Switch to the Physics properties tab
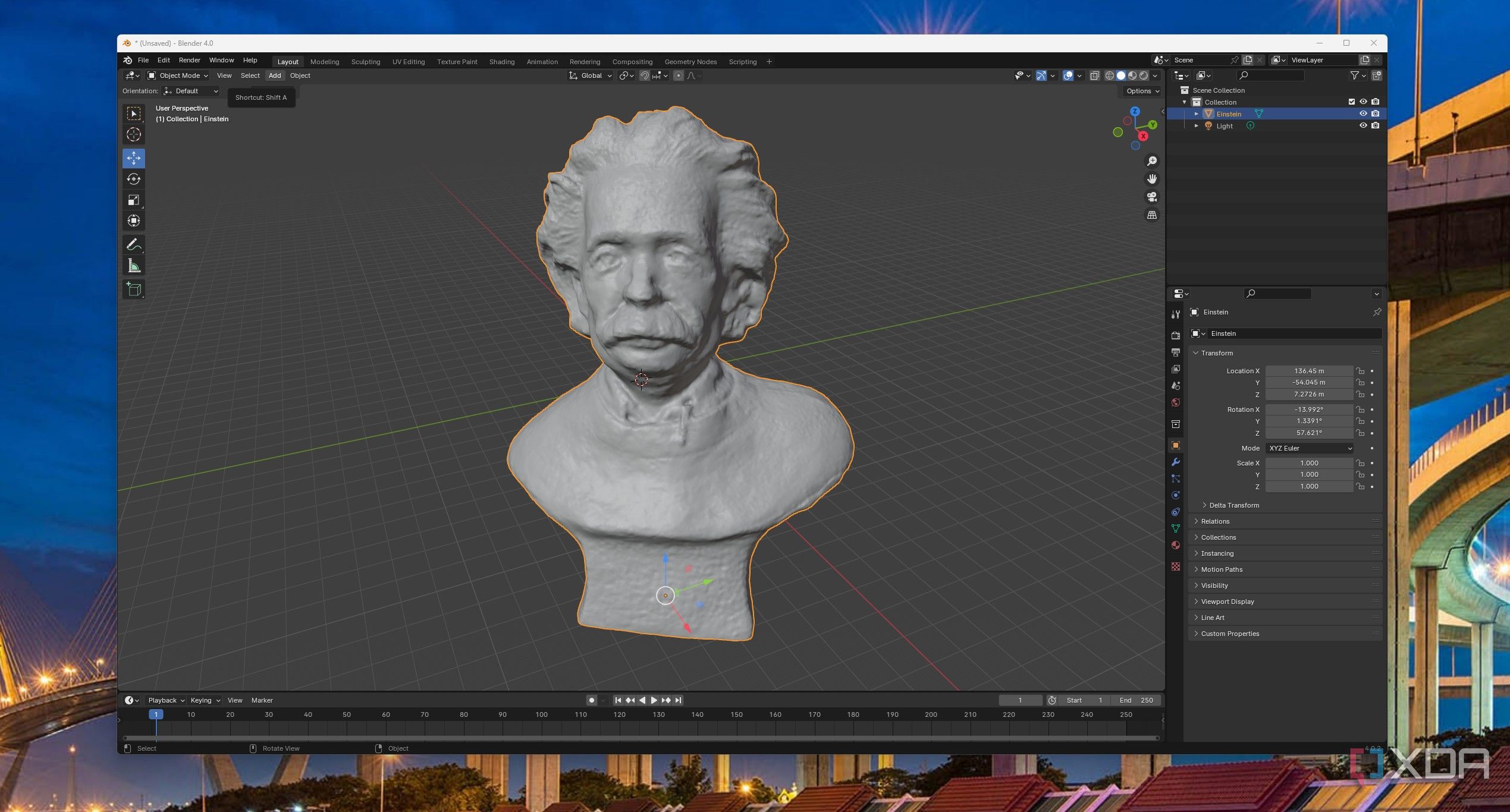The width and height of the screenshot is (1510, 812). [1175, 495]
